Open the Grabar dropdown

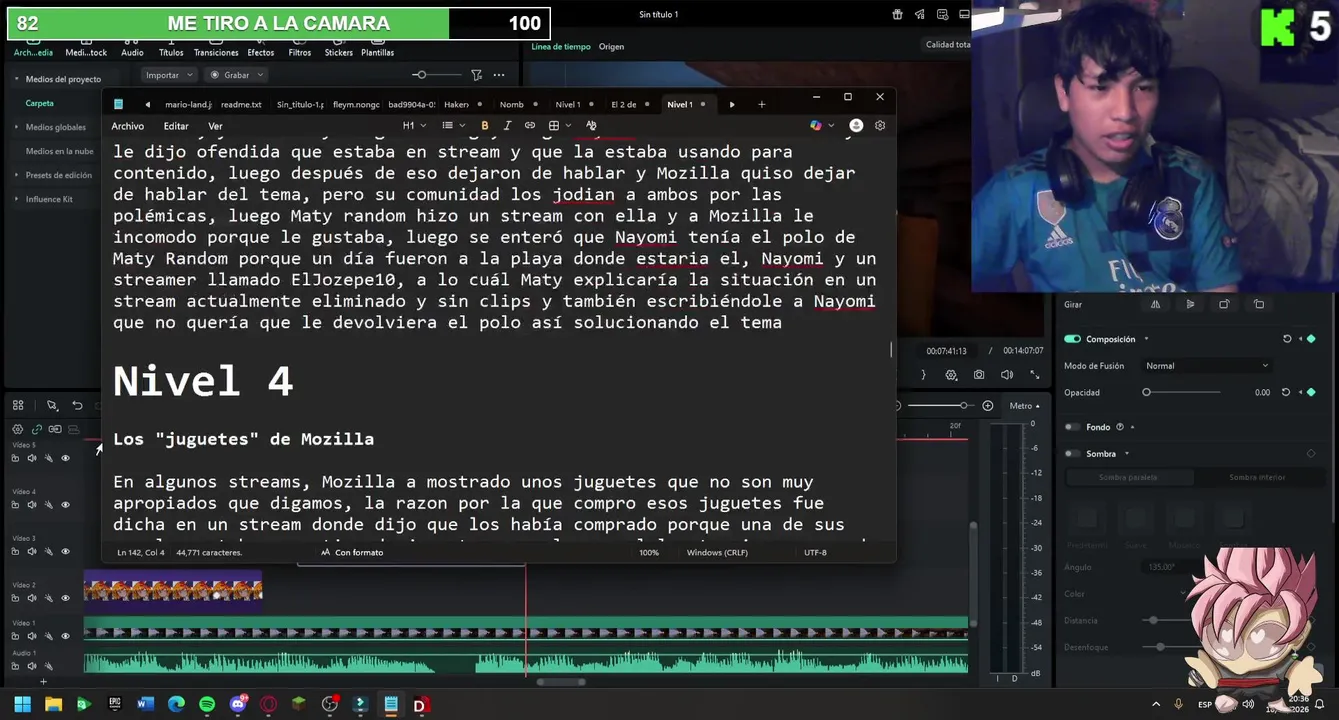[238, 75]
